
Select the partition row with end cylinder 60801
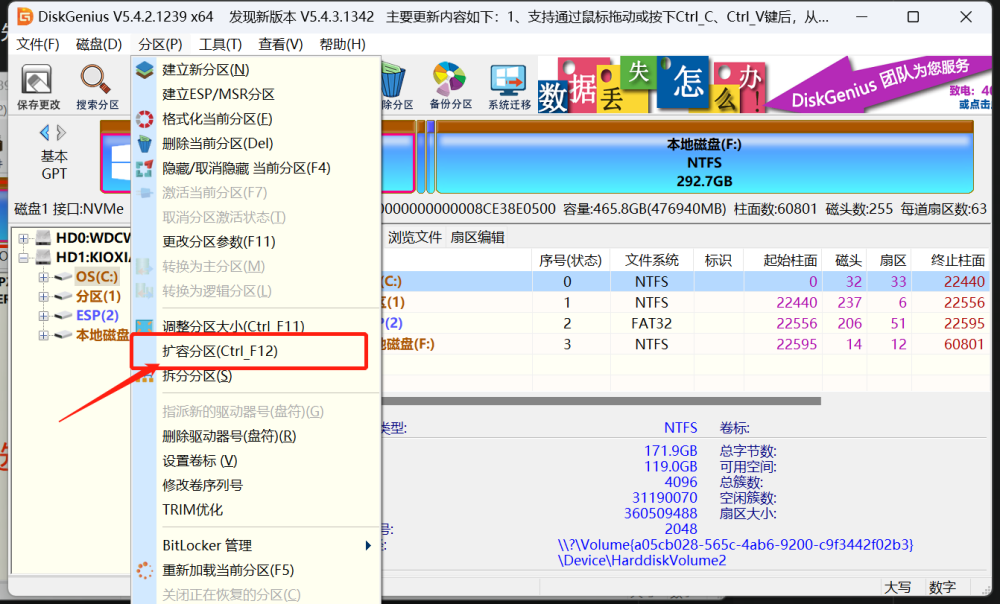pyautogui.click(x=686, y=344)
